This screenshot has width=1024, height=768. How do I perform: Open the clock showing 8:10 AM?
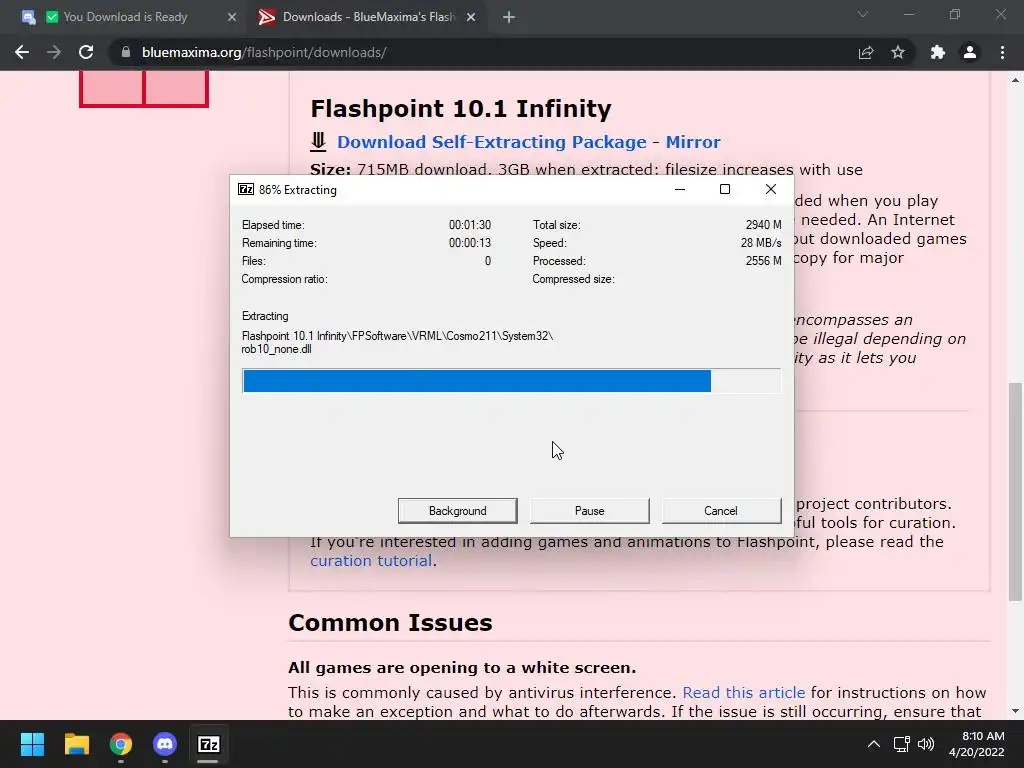976,744
